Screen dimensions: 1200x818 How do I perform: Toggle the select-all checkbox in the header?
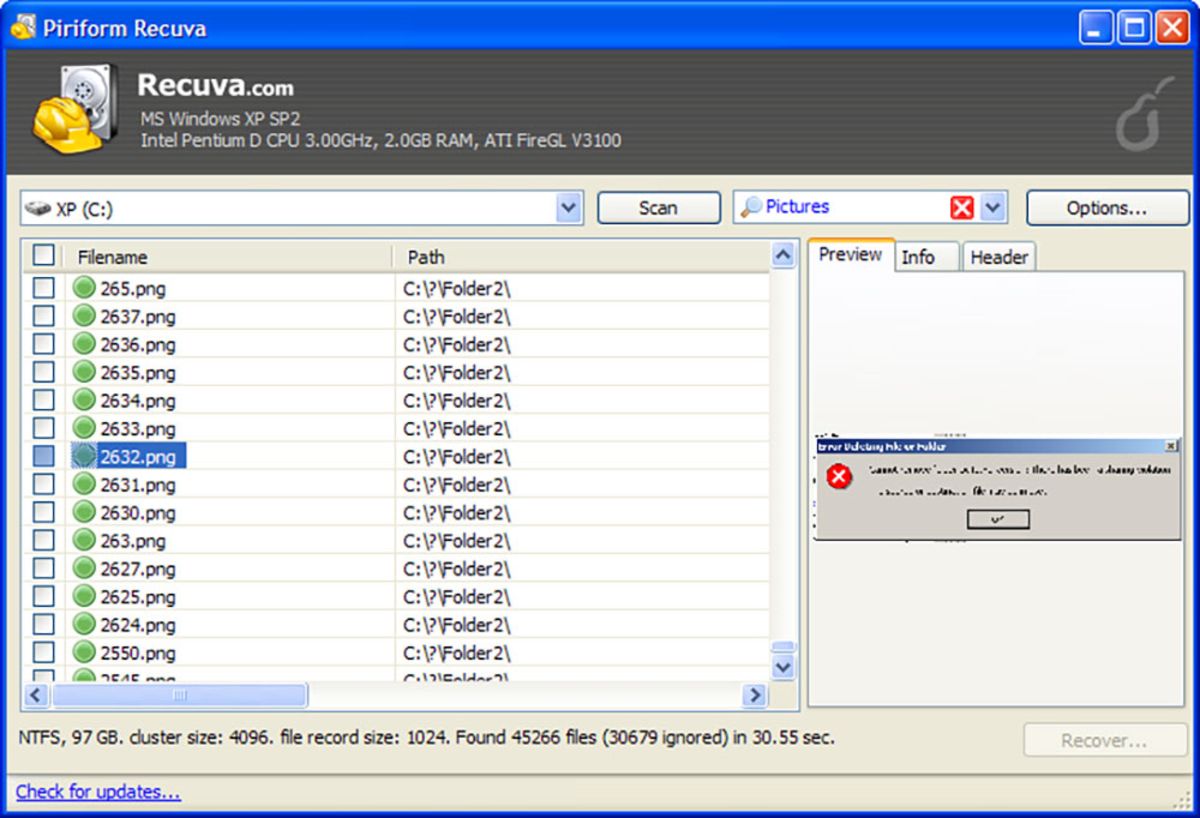coord(43,256)
